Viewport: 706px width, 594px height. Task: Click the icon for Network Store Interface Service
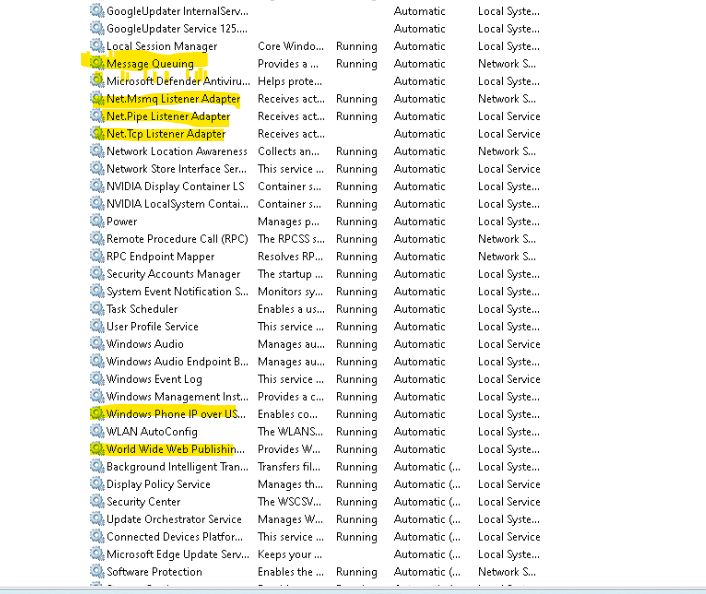tap(97, 168)
